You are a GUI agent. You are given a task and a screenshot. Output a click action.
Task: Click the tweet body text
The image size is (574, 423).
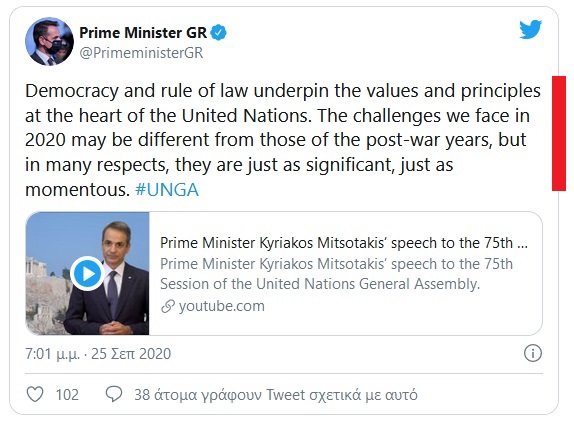click(x=283, y=140)
